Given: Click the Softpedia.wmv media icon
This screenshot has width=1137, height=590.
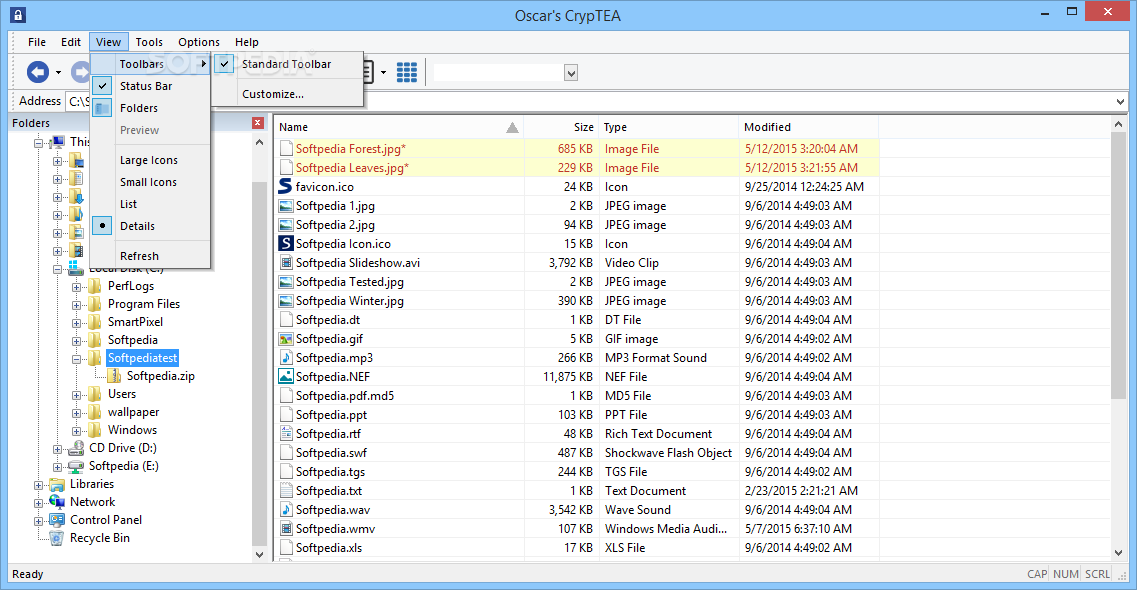Looking at the screenshot, I should pyautogui.click(x=286, y=528).
